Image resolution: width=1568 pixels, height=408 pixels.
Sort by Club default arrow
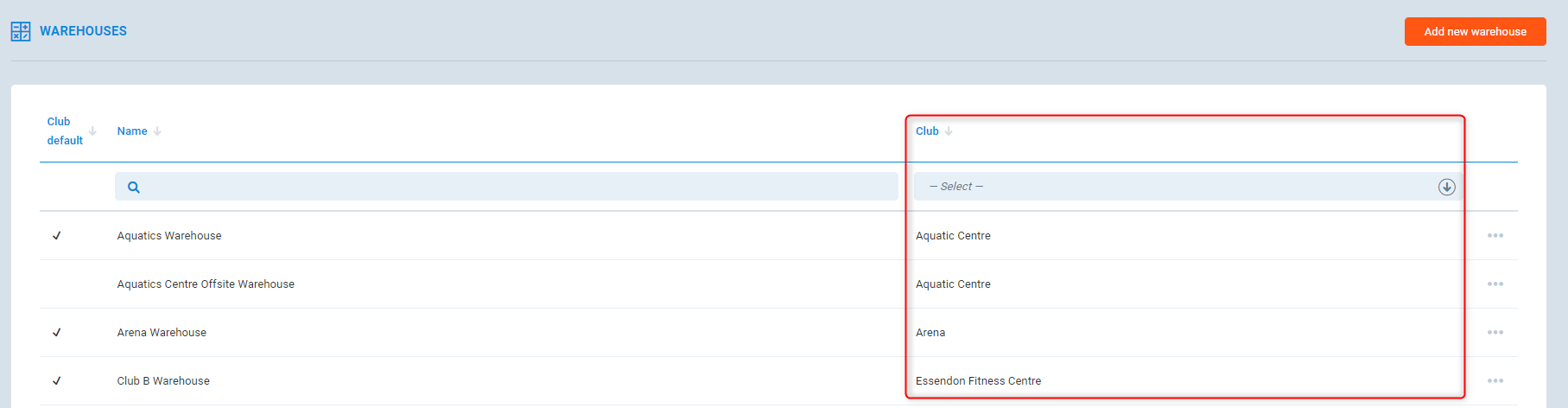pos(92,131)
